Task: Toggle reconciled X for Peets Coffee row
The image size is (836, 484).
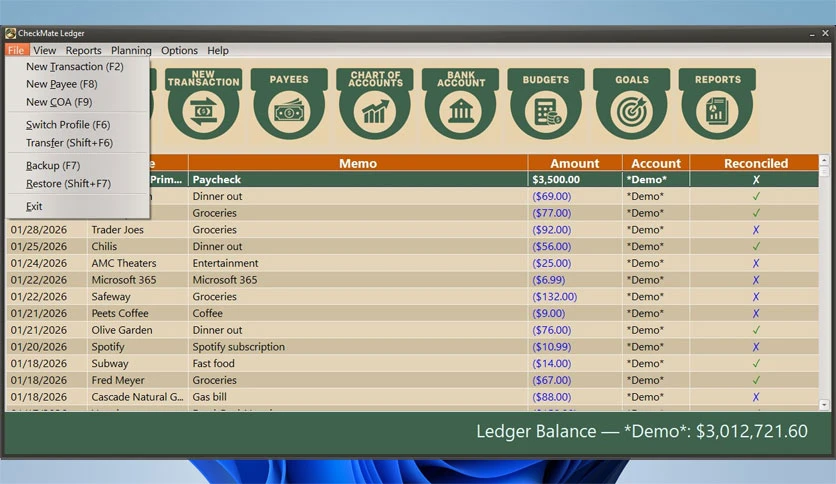Action: (x=755, y=313)
